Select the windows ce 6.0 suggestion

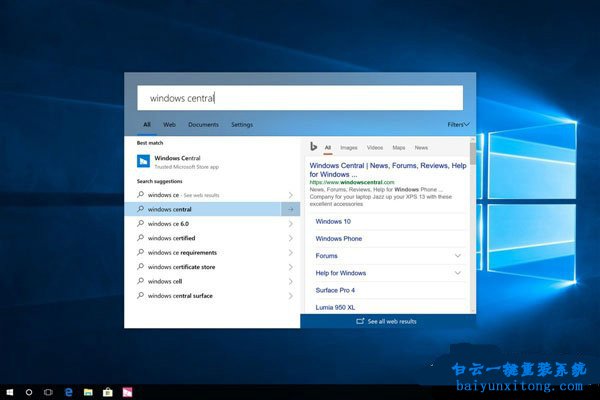[x=212, y=224]
